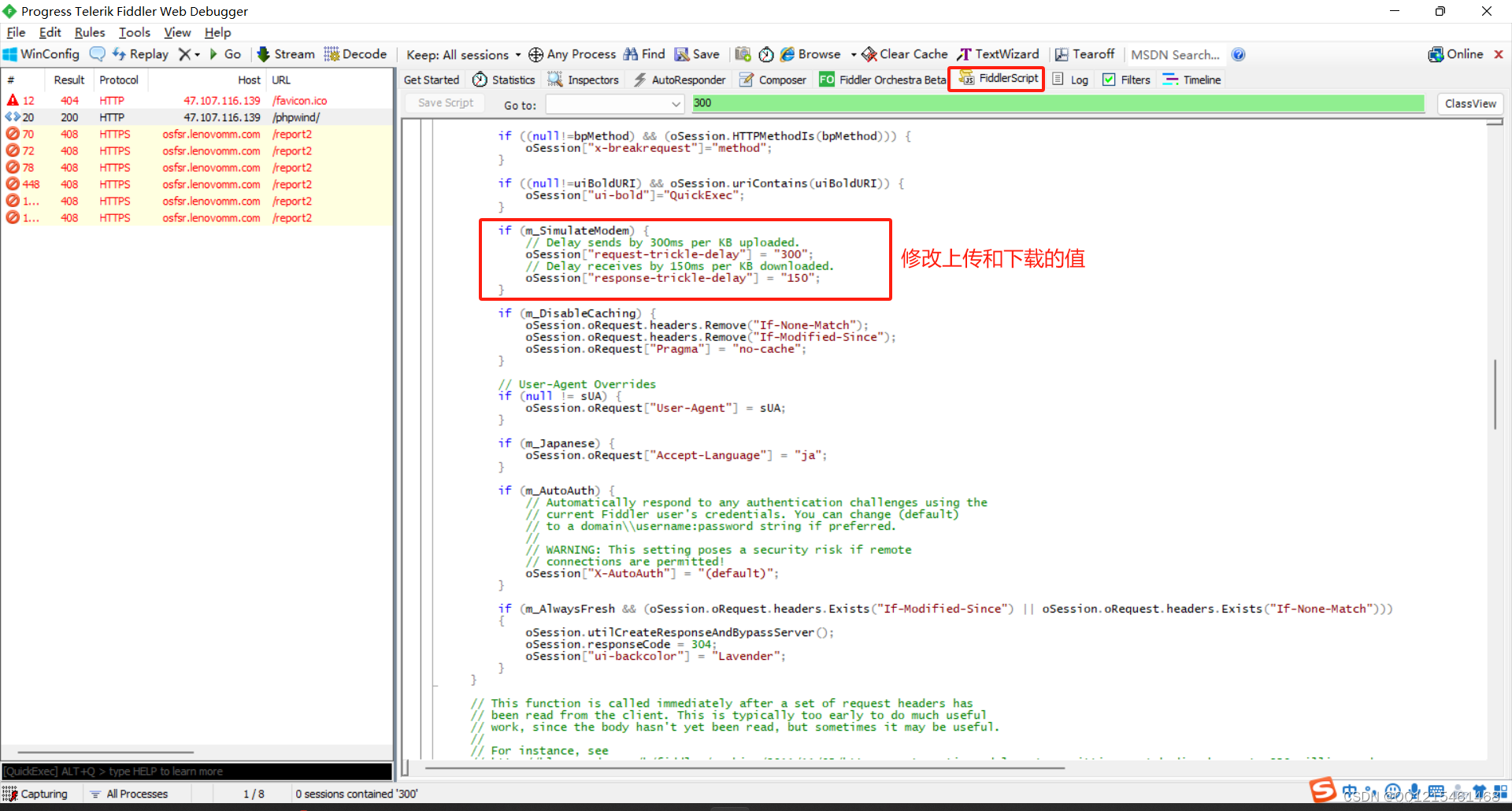The width and height of the screenshot is (1512, 811).
Task: Switch to the Log tab
Action: coord(1071,80)
